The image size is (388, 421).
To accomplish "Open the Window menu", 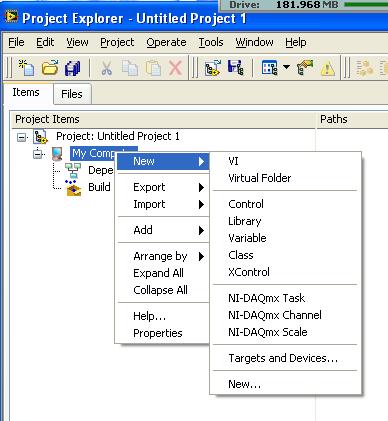I will pos(254,42).
